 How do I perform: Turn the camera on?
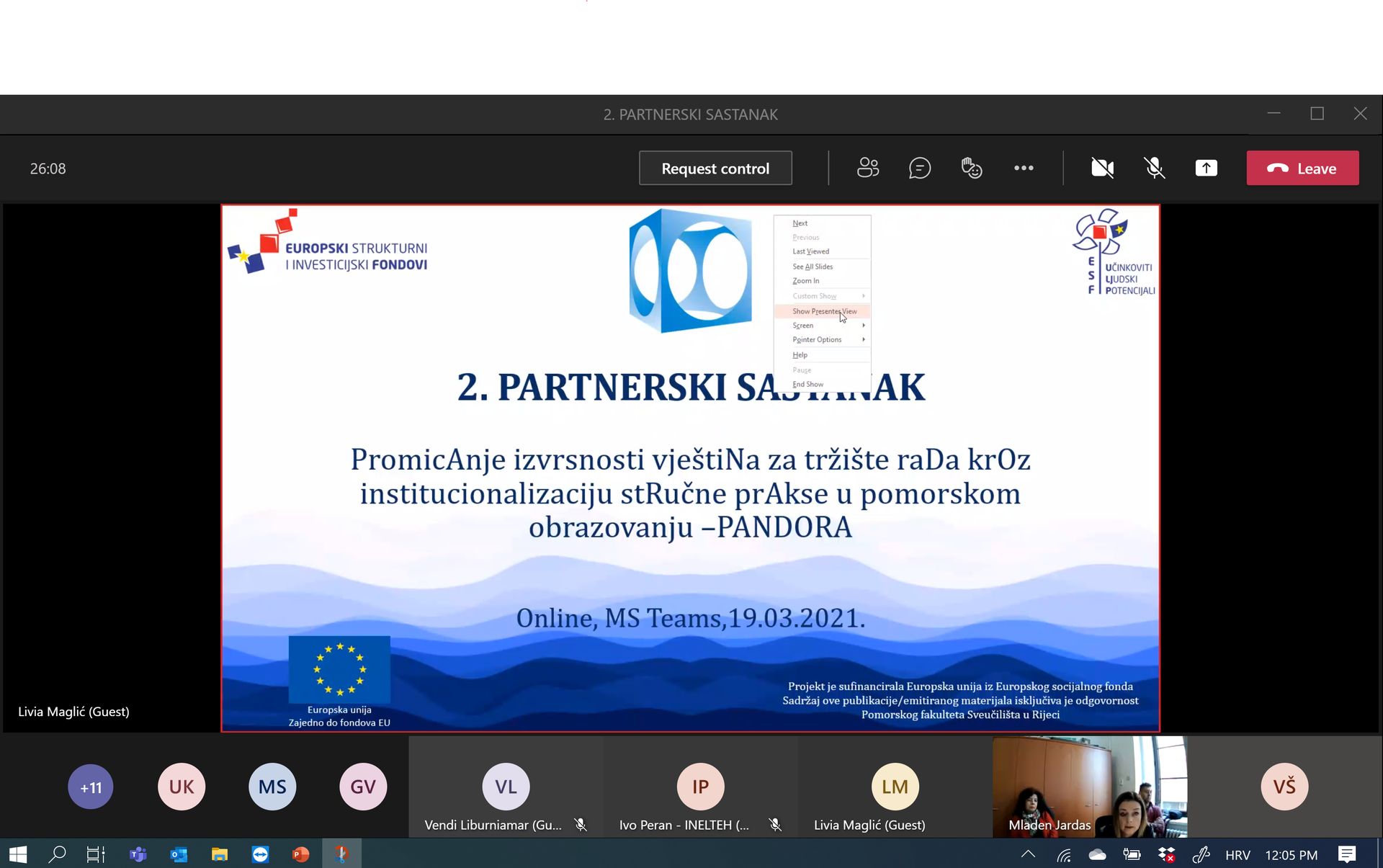click(1102, 168)
